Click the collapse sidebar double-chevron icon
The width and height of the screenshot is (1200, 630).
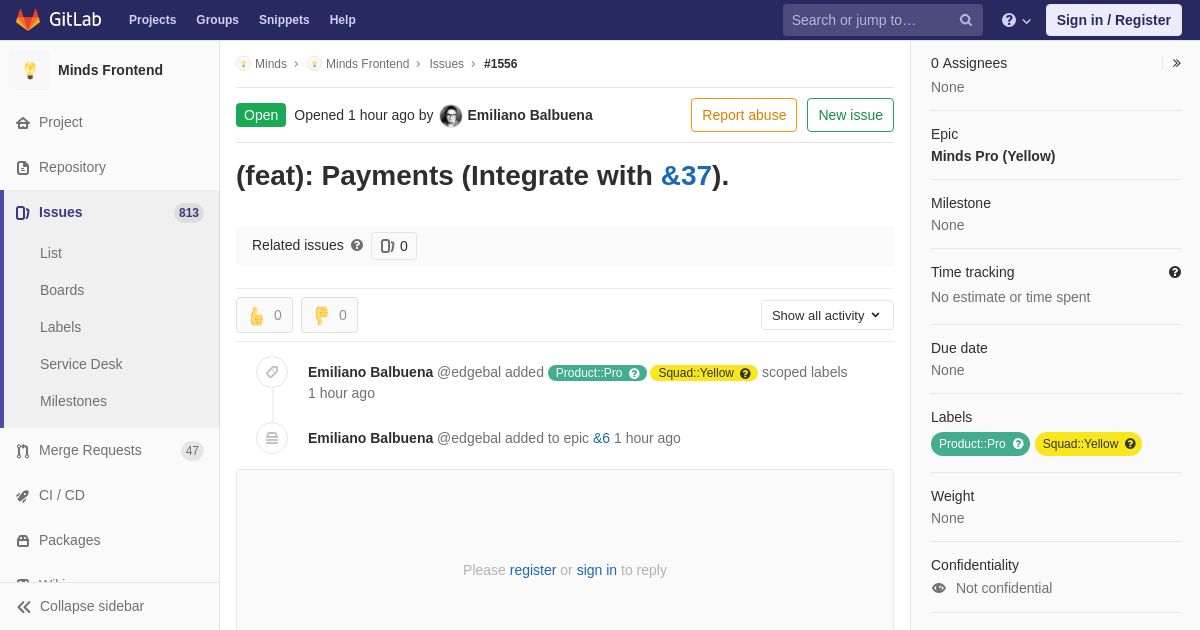click(24, 607)
